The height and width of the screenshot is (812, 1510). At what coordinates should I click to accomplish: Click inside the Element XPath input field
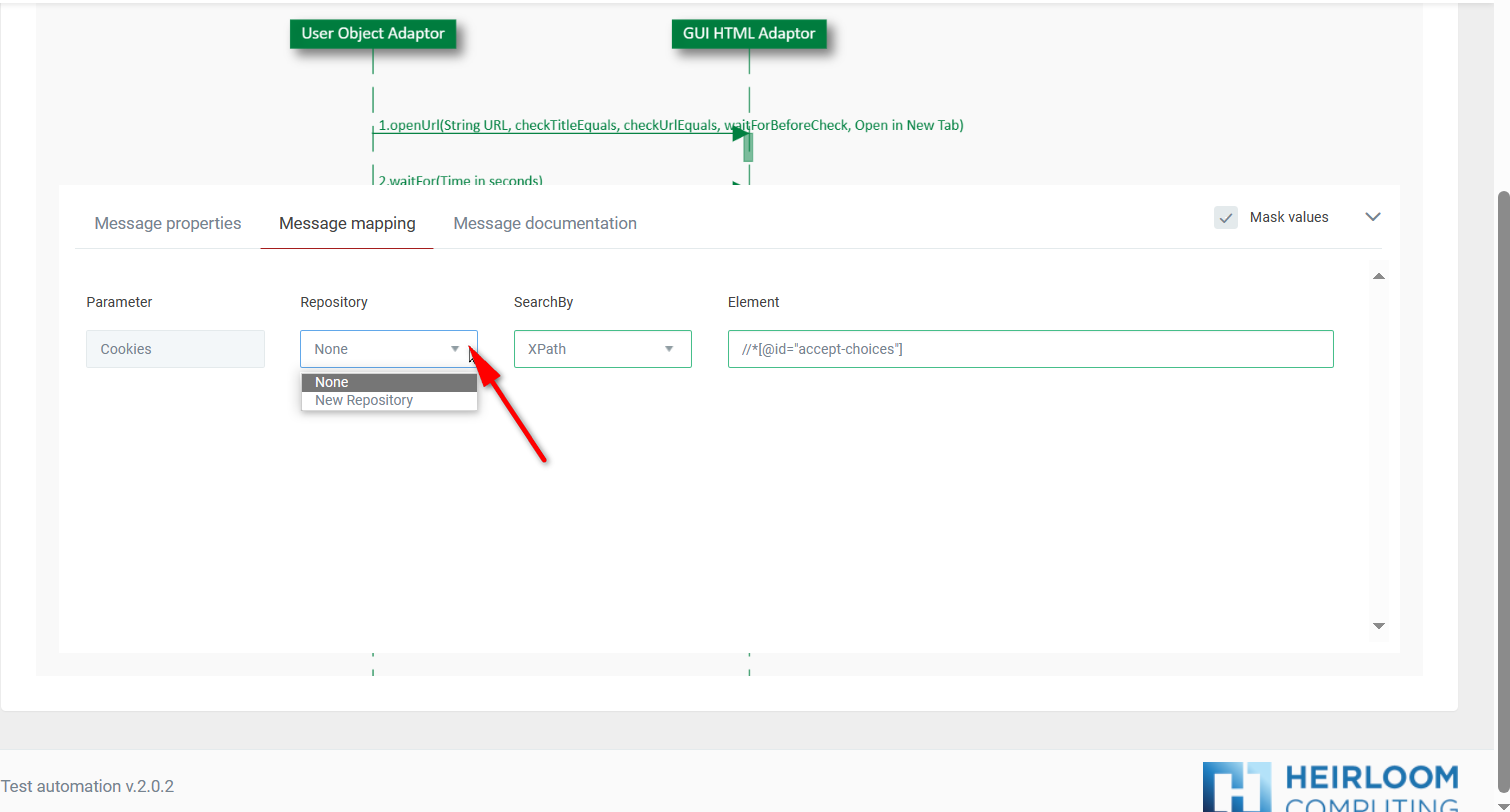point(1030,348)
